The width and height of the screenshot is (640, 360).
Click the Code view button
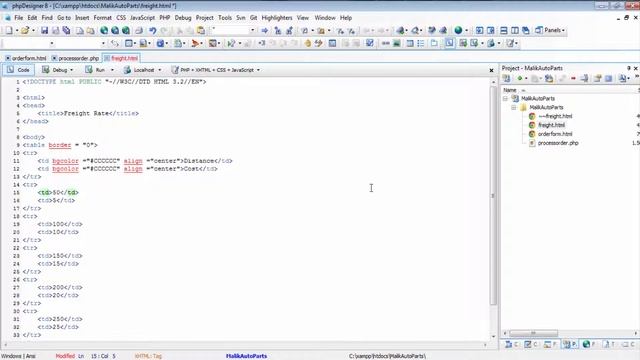(18, 70)
